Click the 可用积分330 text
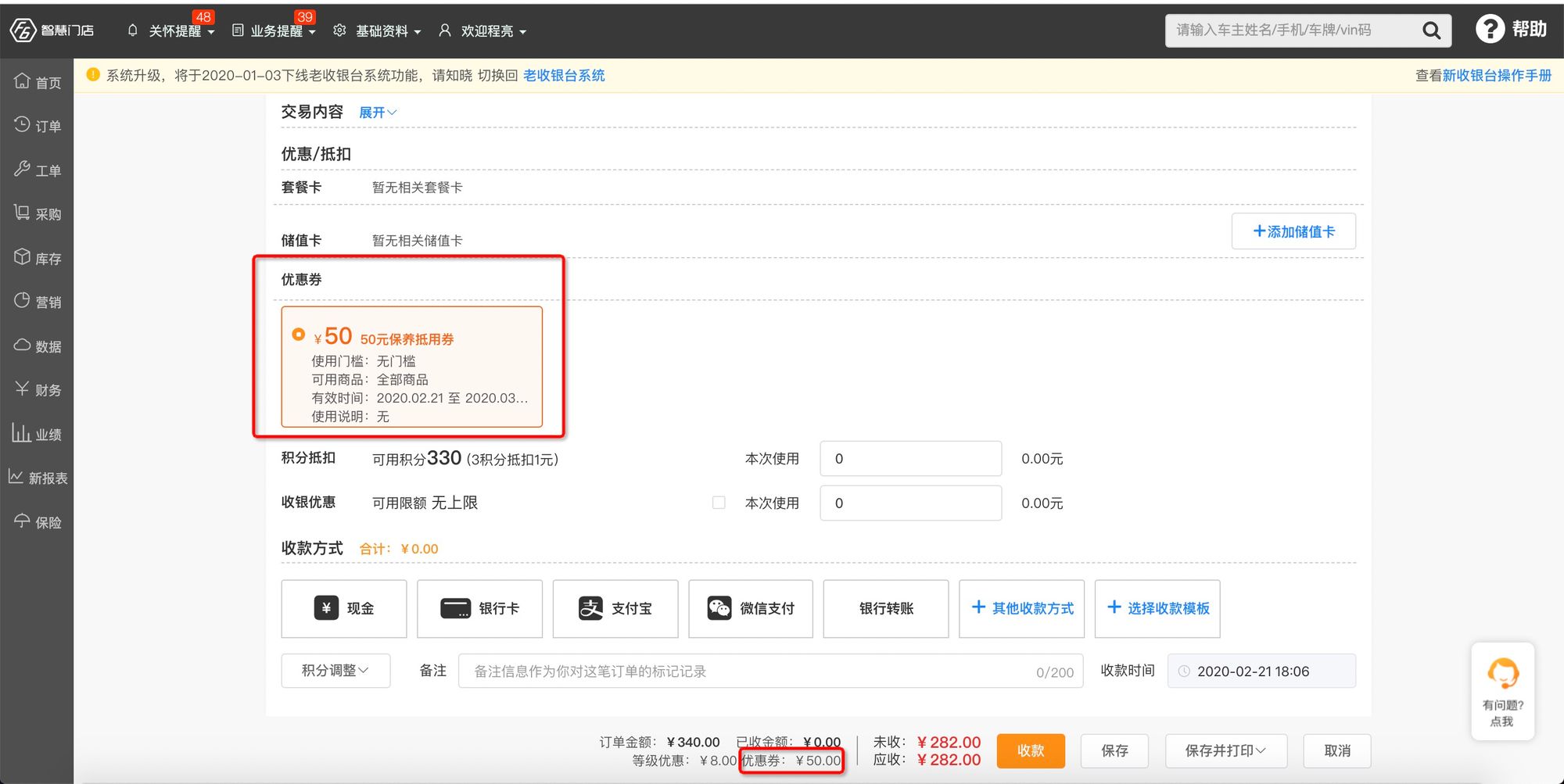The image size is (1564, 784). [417, 458]
